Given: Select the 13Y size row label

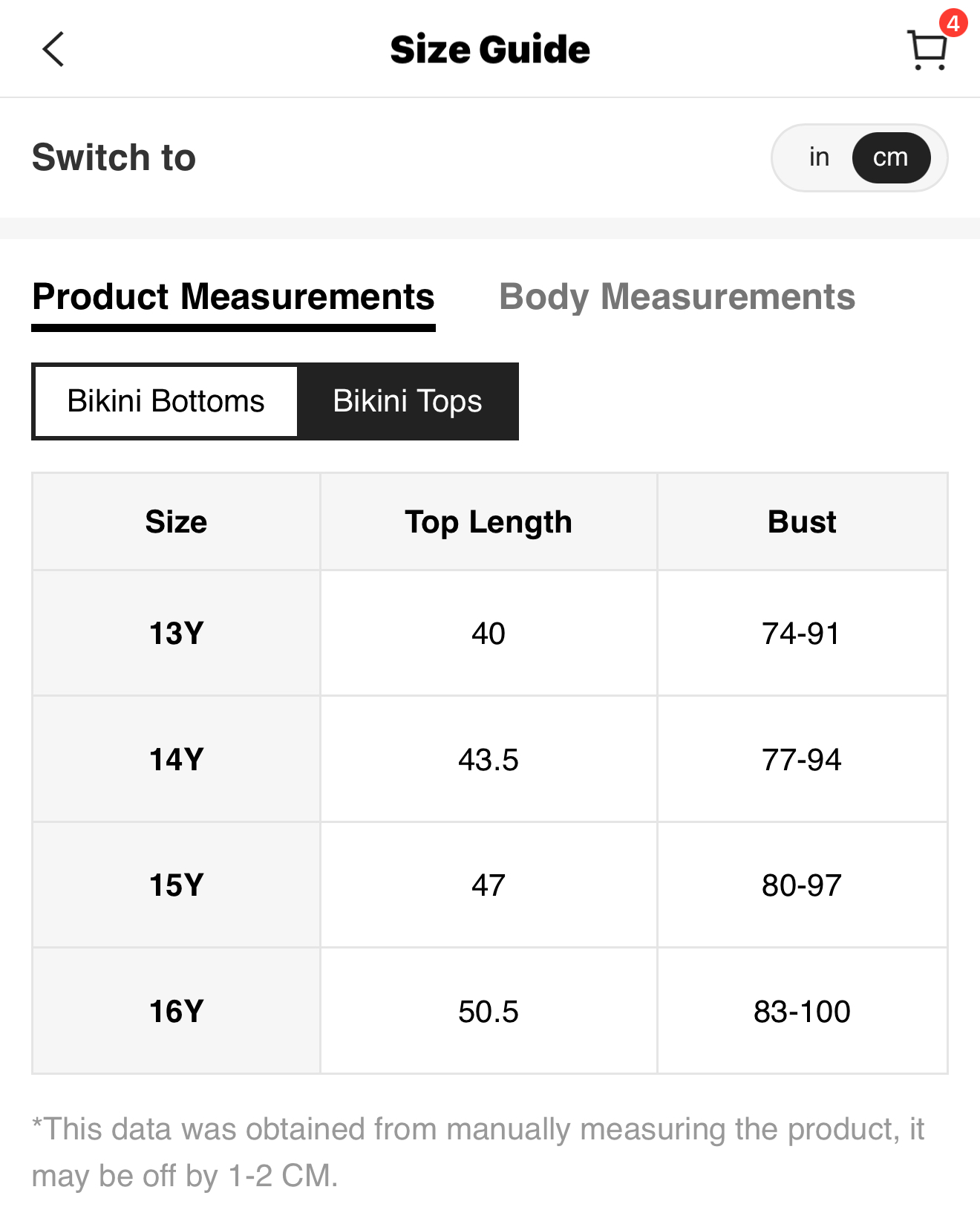Looking at the screenshot, I should click(176, 634).
